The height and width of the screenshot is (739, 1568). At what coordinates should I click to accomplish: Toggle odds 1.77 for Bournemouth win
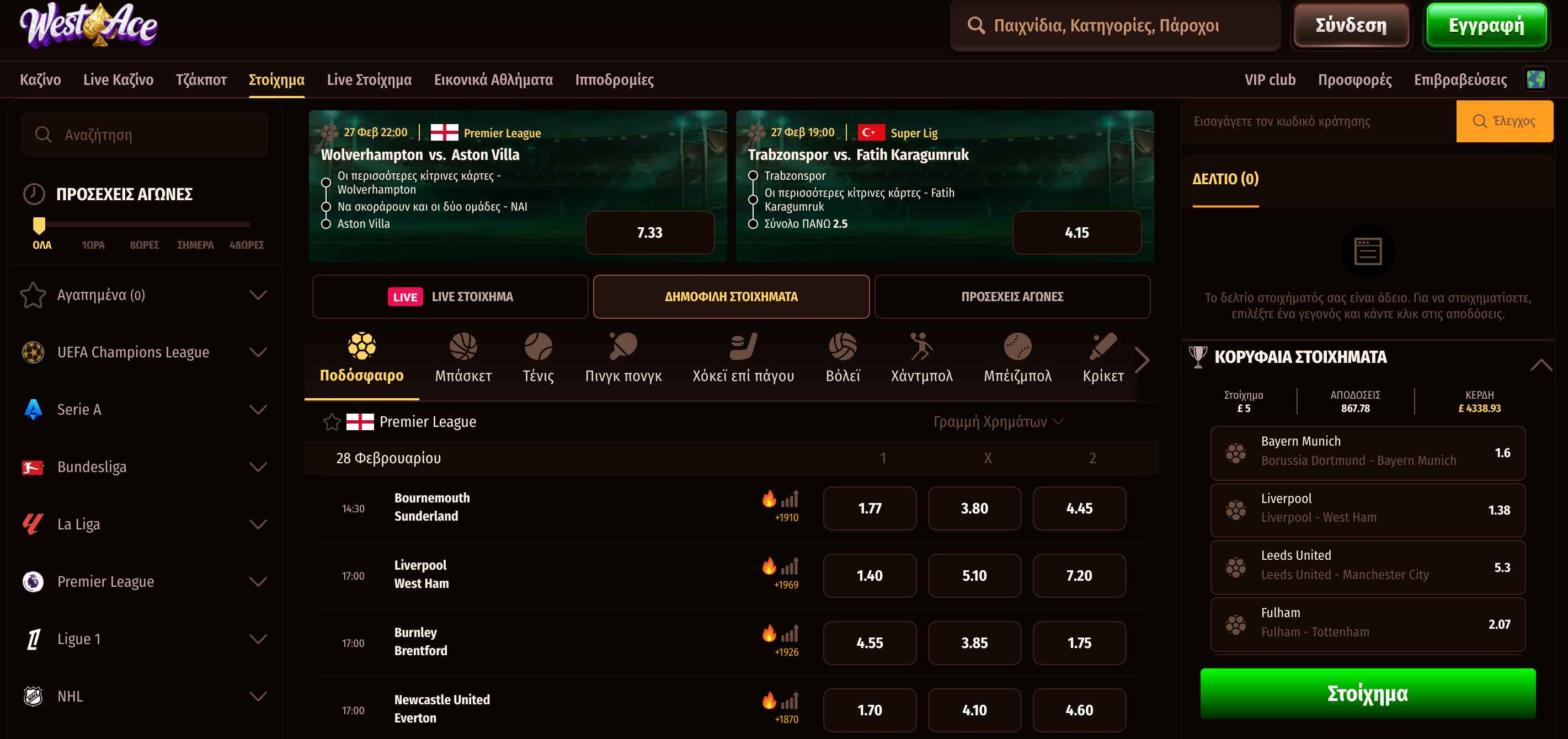(x=869, y=508)
